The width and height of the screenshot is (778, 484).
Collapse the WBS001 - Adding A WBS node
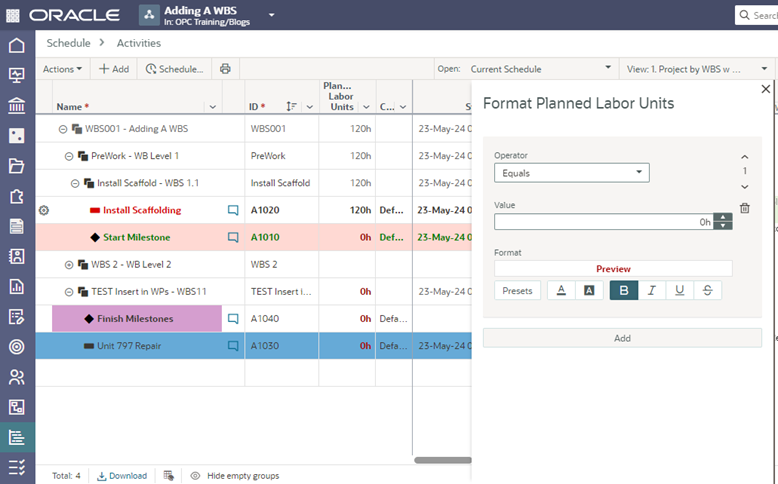[63, 129]
